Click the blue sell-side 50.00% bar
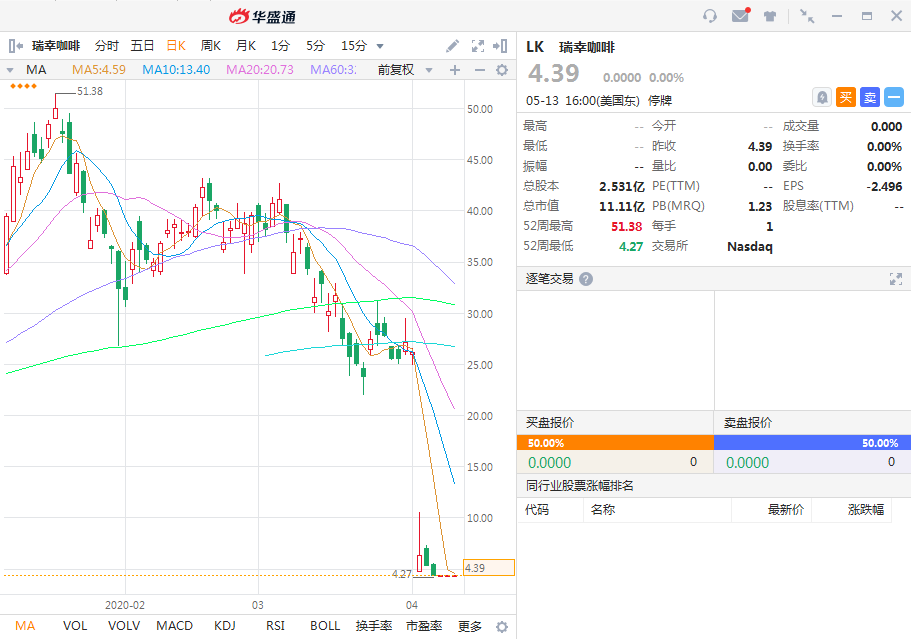911x639 pixels. (812, 443)
